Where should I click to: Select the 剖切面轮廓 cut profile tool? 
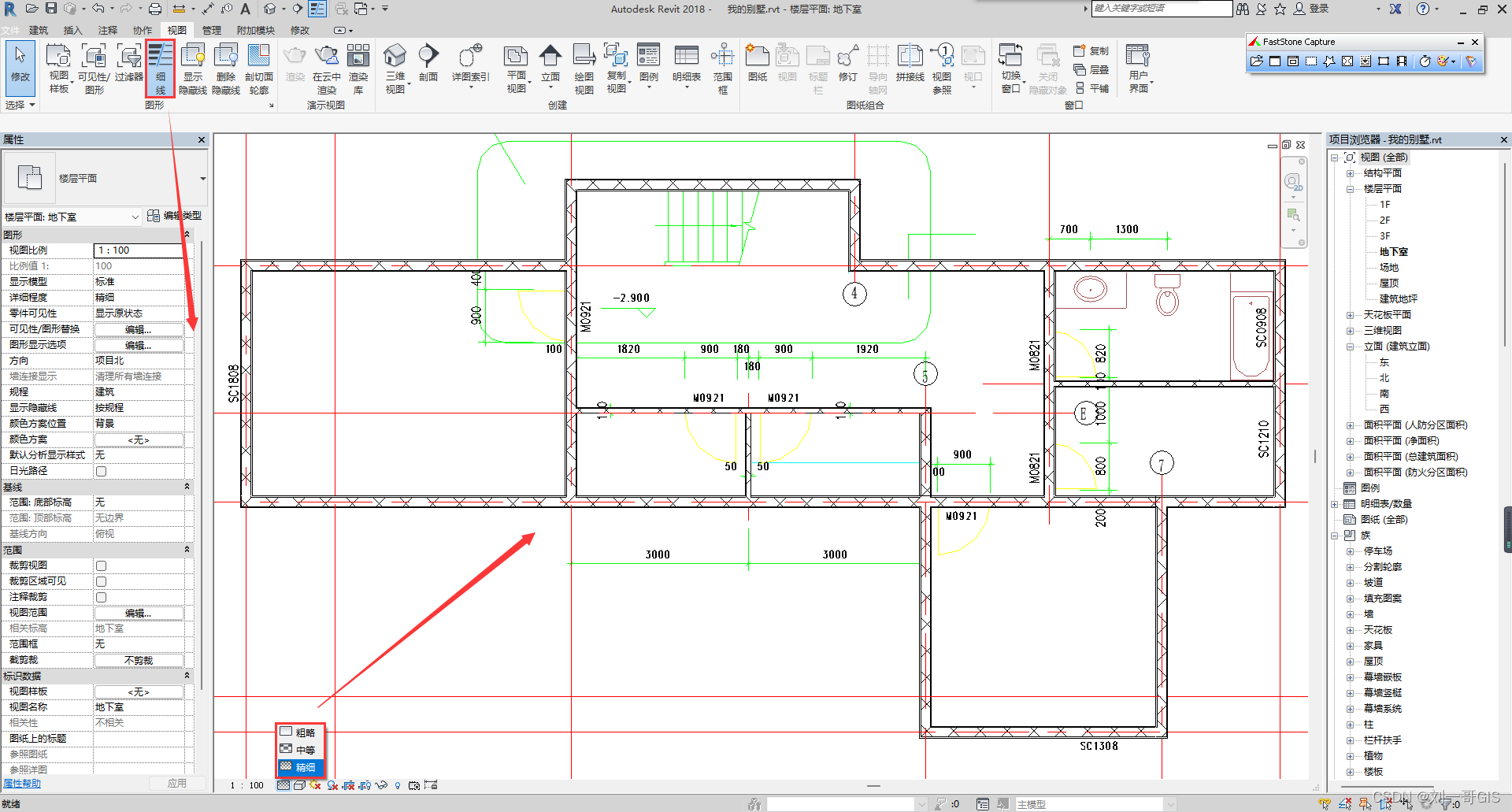pyautogui.click(x=259, y=69)
